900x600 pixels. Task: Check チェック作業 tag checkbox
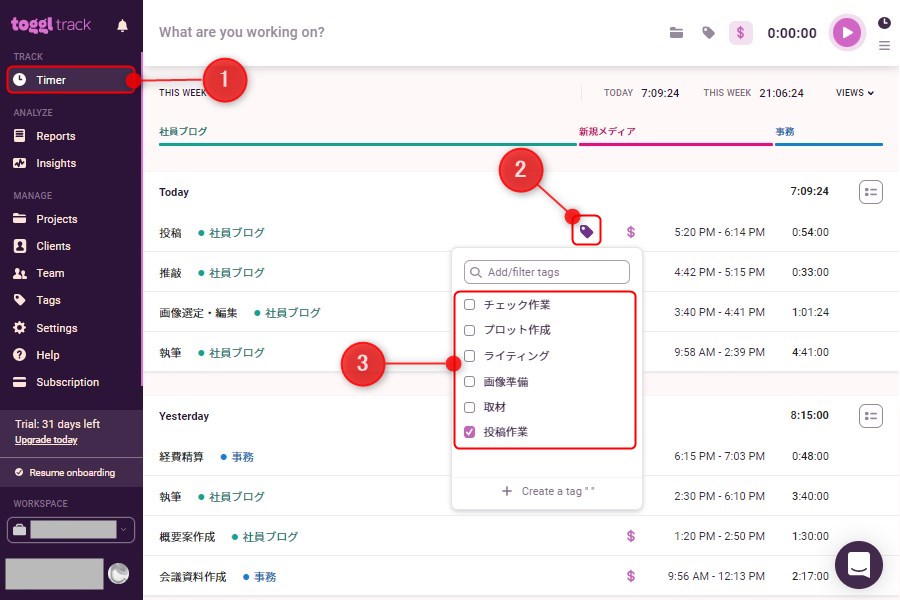point(470,304)
